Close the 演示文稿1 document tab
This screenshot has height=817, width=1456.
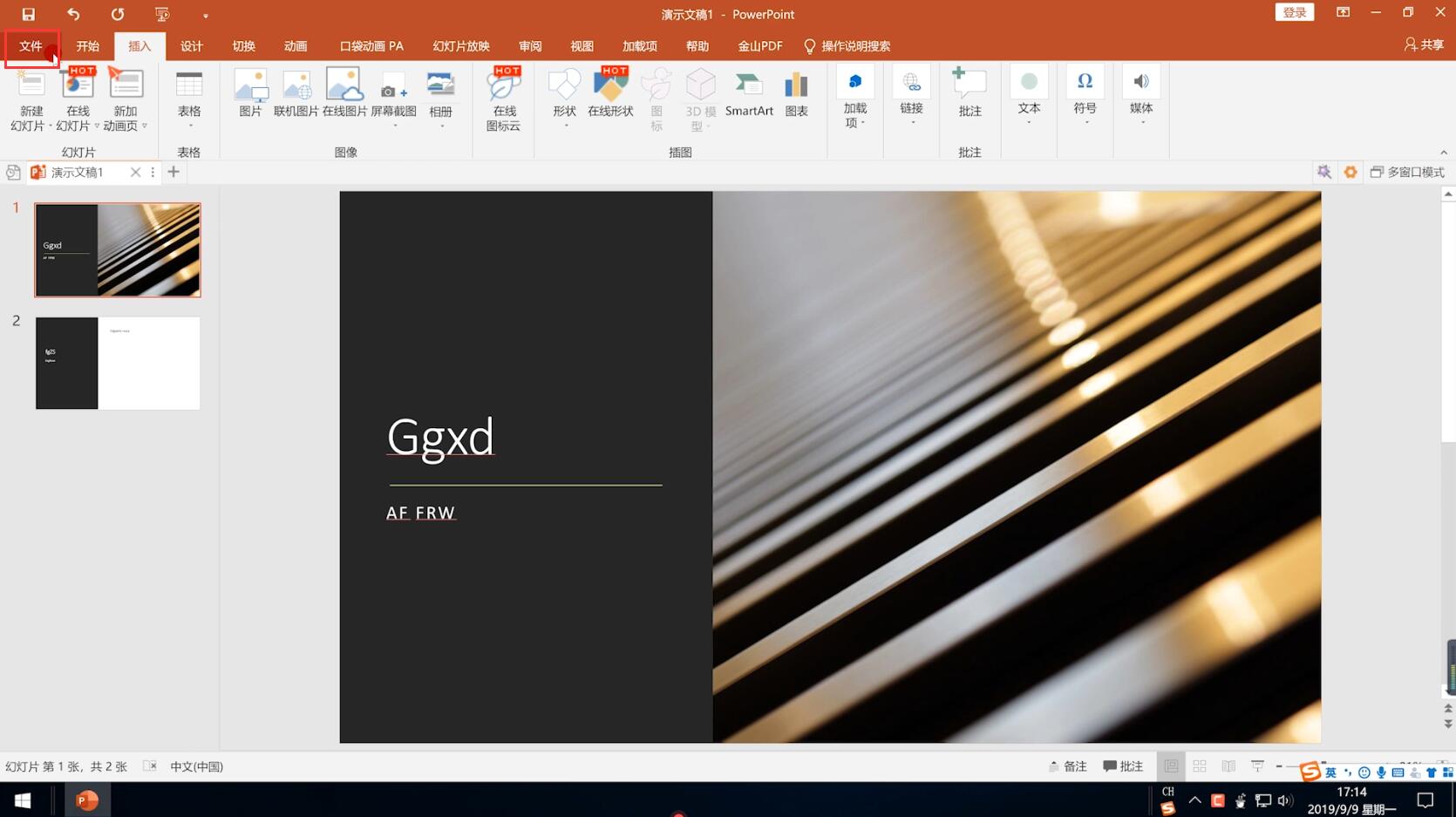coord(135,173)
